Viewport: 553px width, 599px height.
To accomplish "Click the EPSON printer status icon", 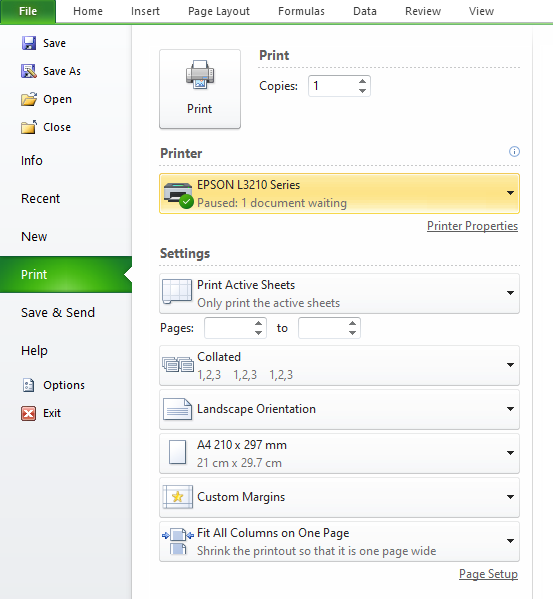I will [178, 195].
